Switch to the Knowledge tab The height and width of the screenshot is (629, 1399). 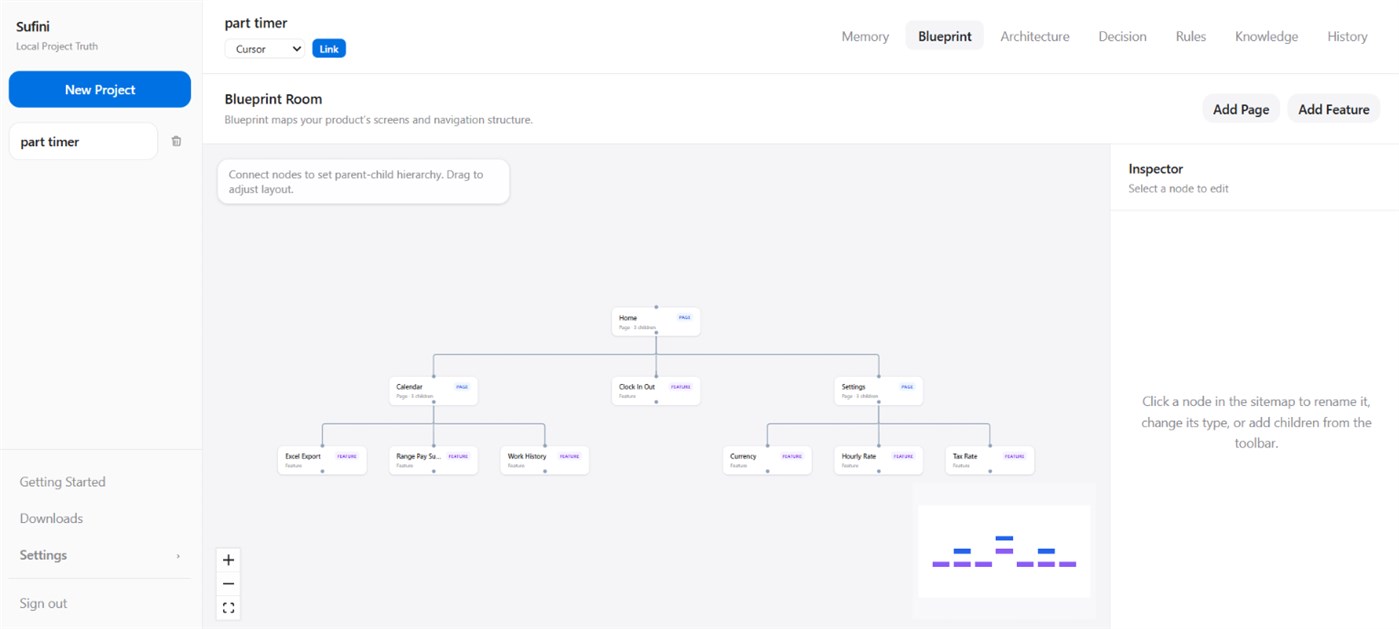click(x=1266, y=36)
